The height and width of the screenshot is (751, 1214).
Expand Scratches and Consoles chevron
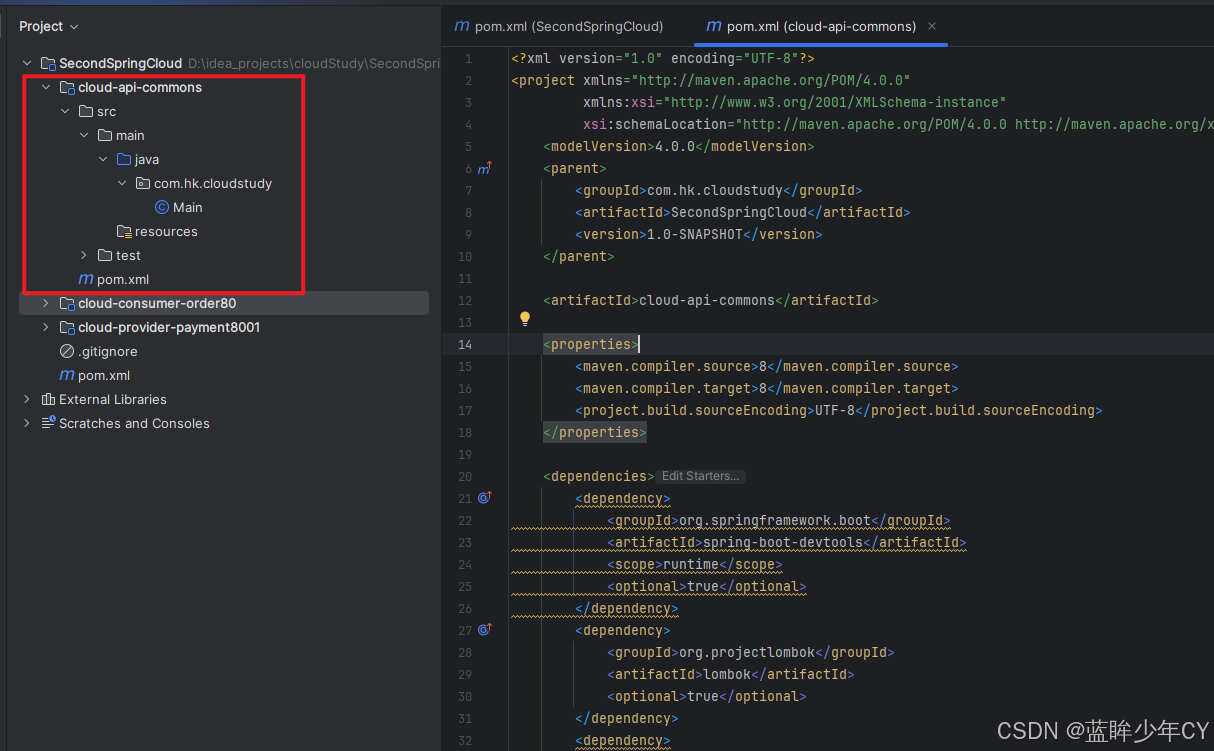pyautogui.click(x=27, y=423)
